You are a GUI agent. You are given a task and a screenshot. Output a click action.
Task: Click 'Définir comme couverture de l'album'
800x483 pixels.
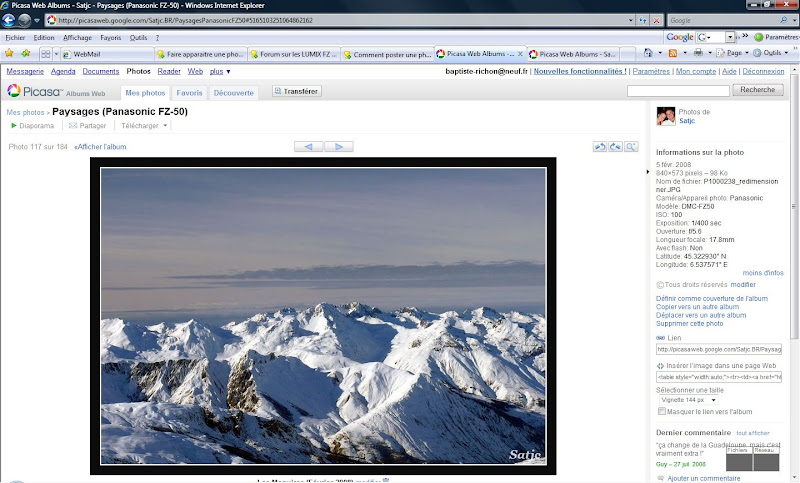[712, 298]
